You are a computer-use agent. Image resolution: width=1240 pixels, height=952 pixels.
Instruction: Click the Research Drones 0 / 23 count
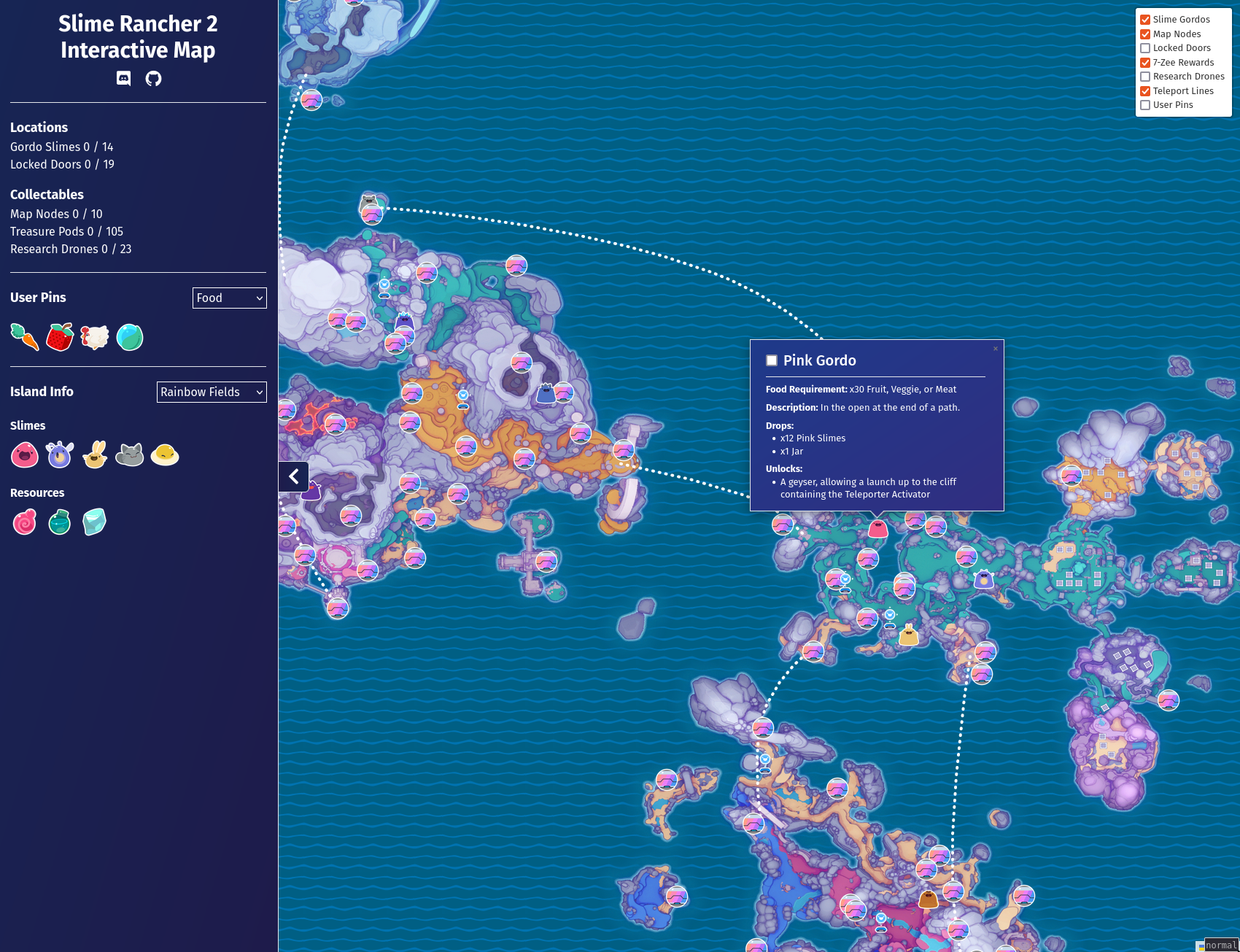coord(71,249)
